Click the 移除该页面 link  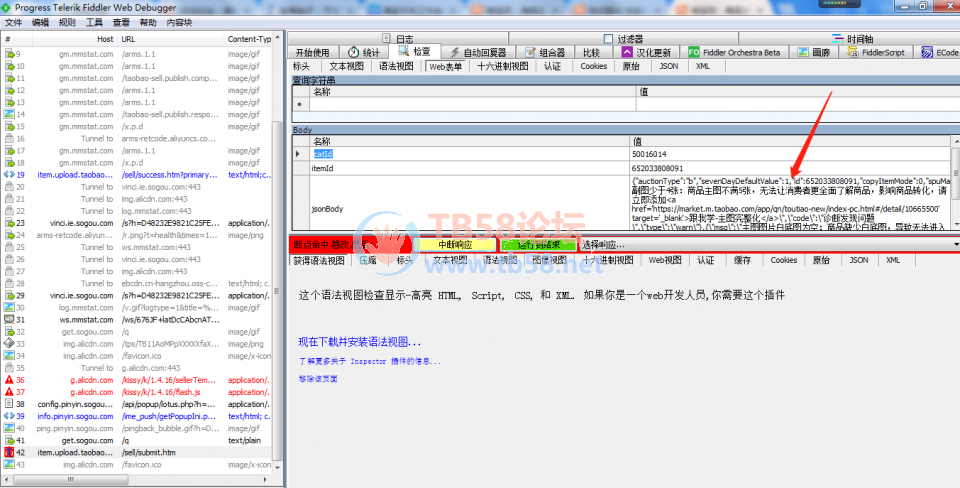click(318, 379)
